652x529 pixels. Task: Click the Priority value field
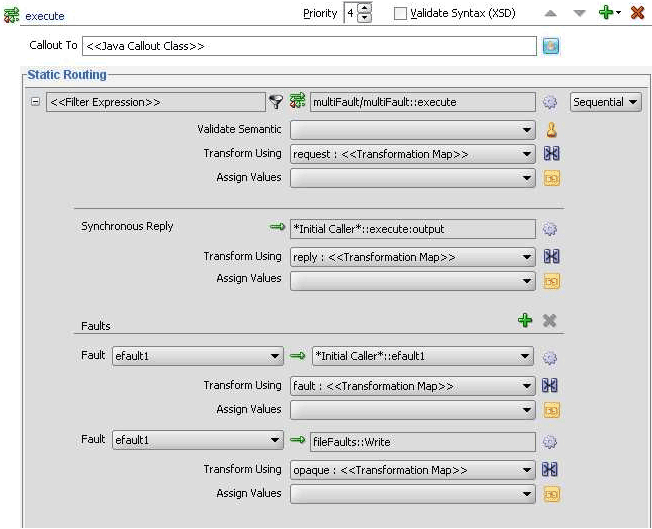pos(351,13)
